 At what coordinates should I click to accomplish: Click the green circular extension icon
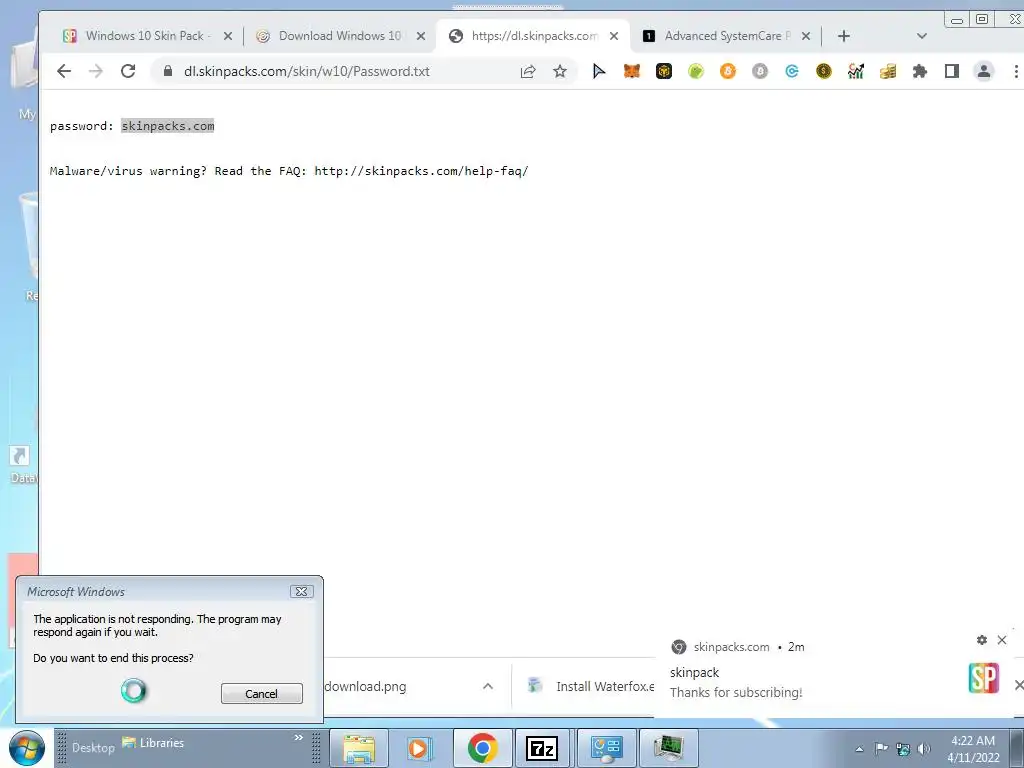tap(696, 71)
